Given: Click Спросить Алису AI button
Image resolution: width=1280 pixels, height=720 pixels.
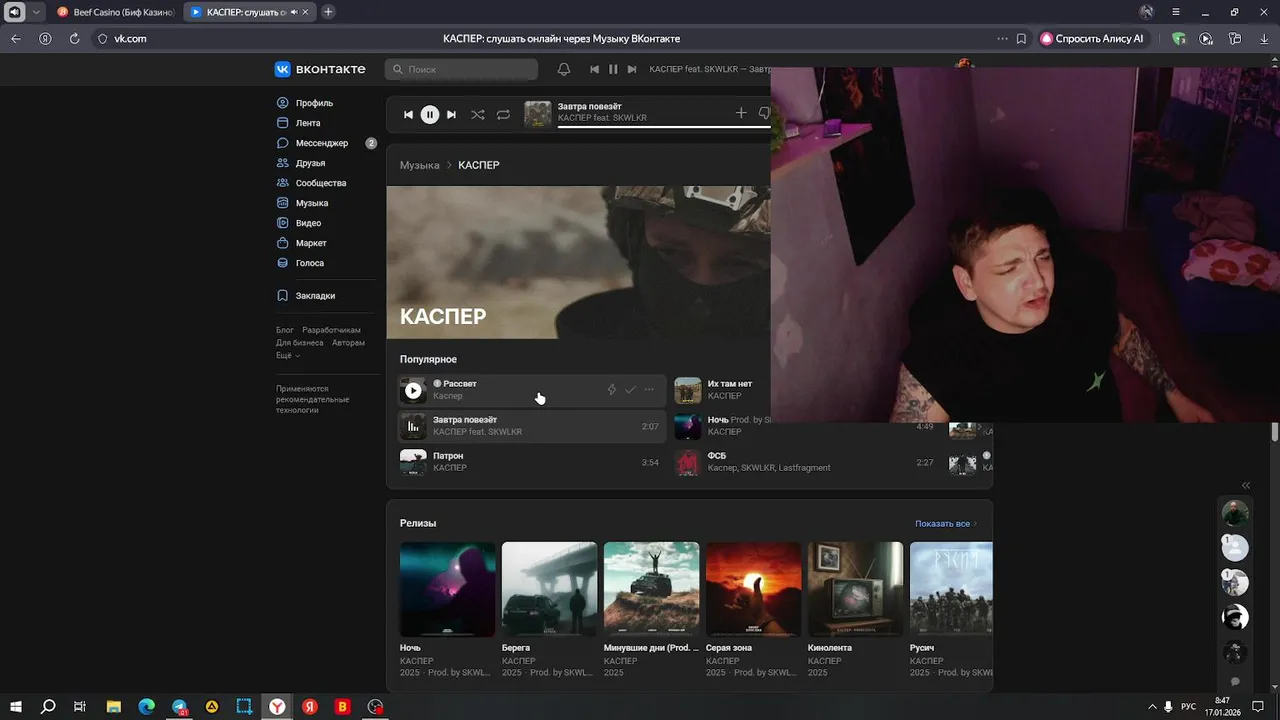Looking at the screenshot, I should [1092, 38].
